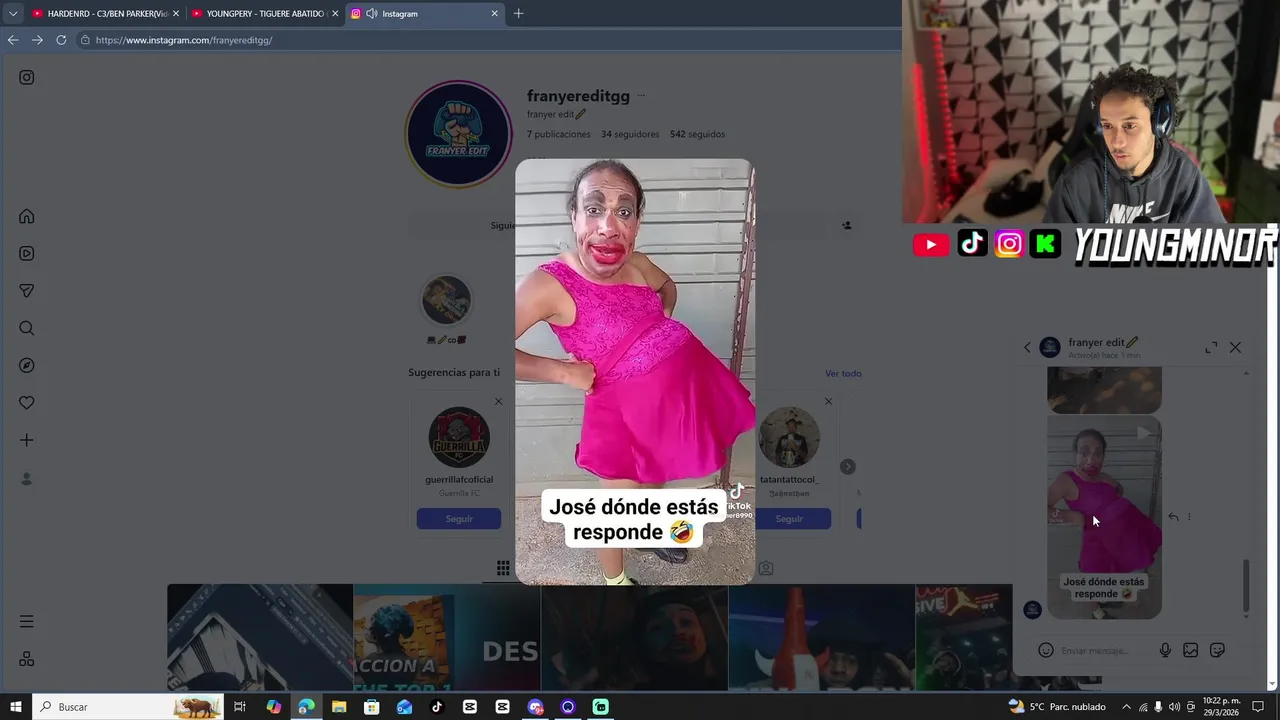
Task: Click Instagram icon in stream overlay
Action: pos(1009,244)
